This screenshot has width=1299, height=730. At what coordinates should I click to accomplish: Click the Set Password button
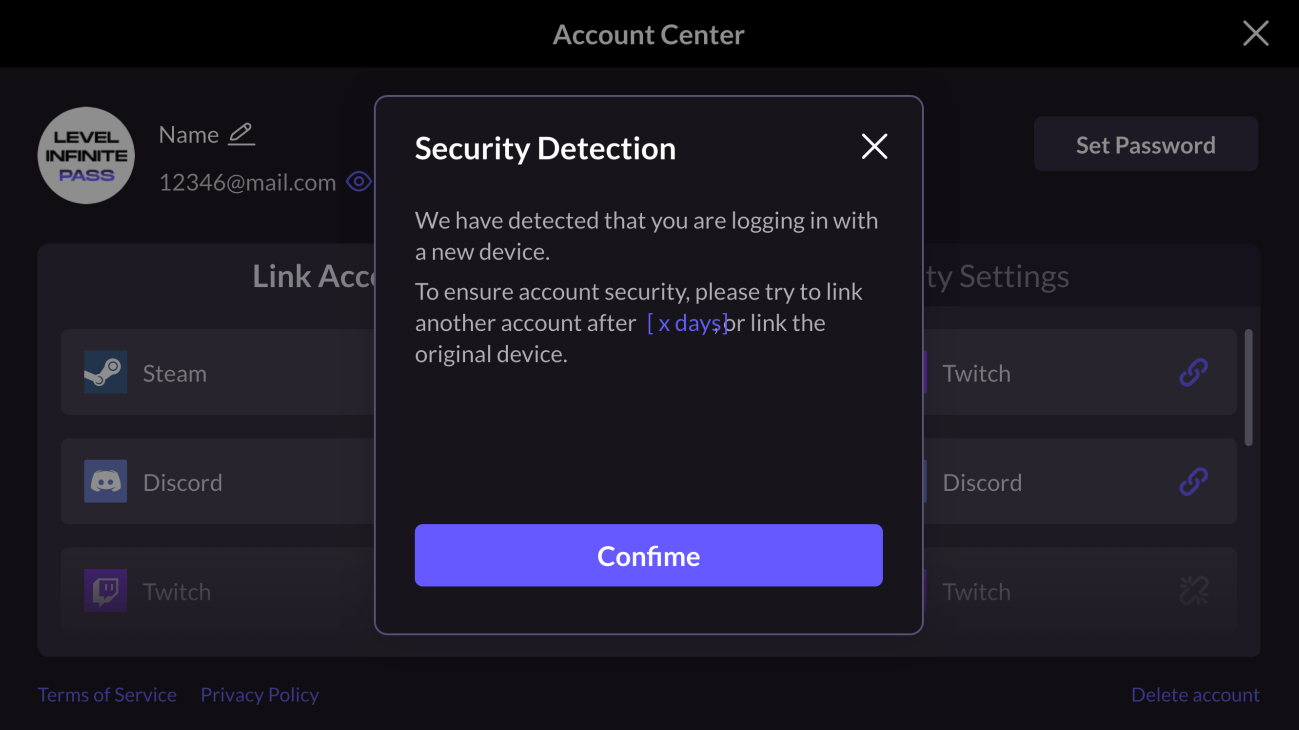click(1145, 145)
